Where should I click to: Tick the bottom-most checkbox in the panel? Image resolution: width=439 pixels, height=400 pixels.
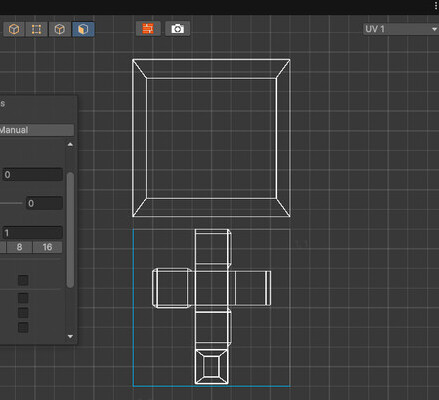point(23,327)
